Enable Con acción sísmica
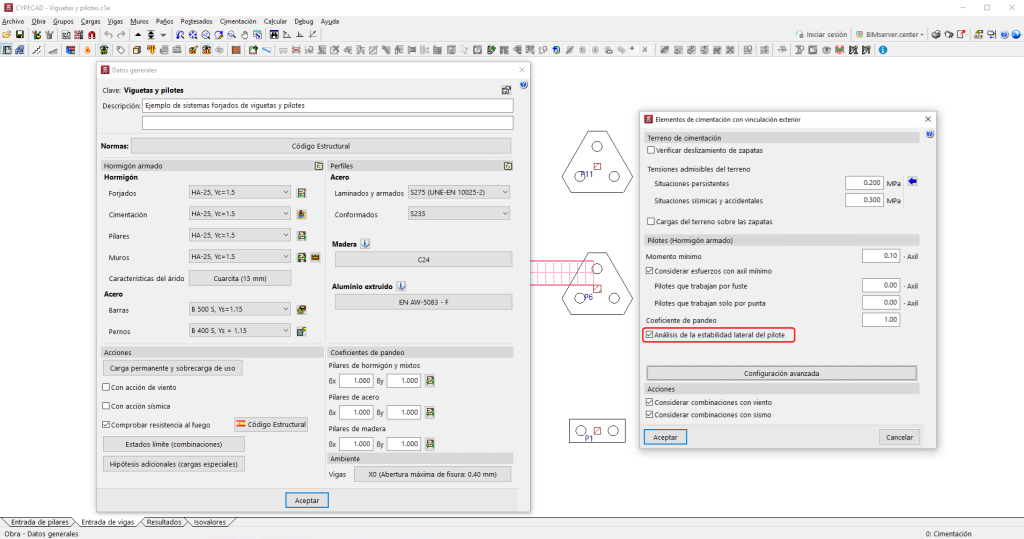Image resolution: width=1024 pixels, height=539 pixels. point(106,406)
